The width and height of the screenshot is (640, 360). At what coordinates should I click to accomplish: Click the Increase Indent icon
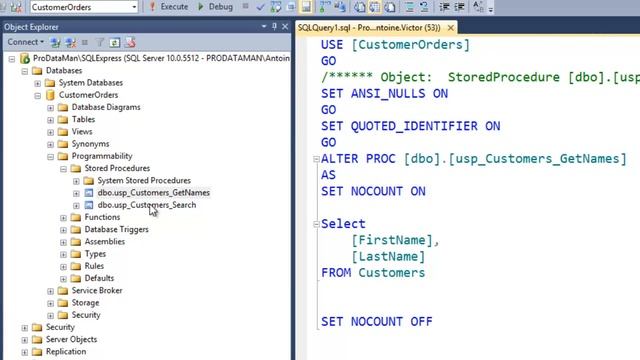coord(459,7)
